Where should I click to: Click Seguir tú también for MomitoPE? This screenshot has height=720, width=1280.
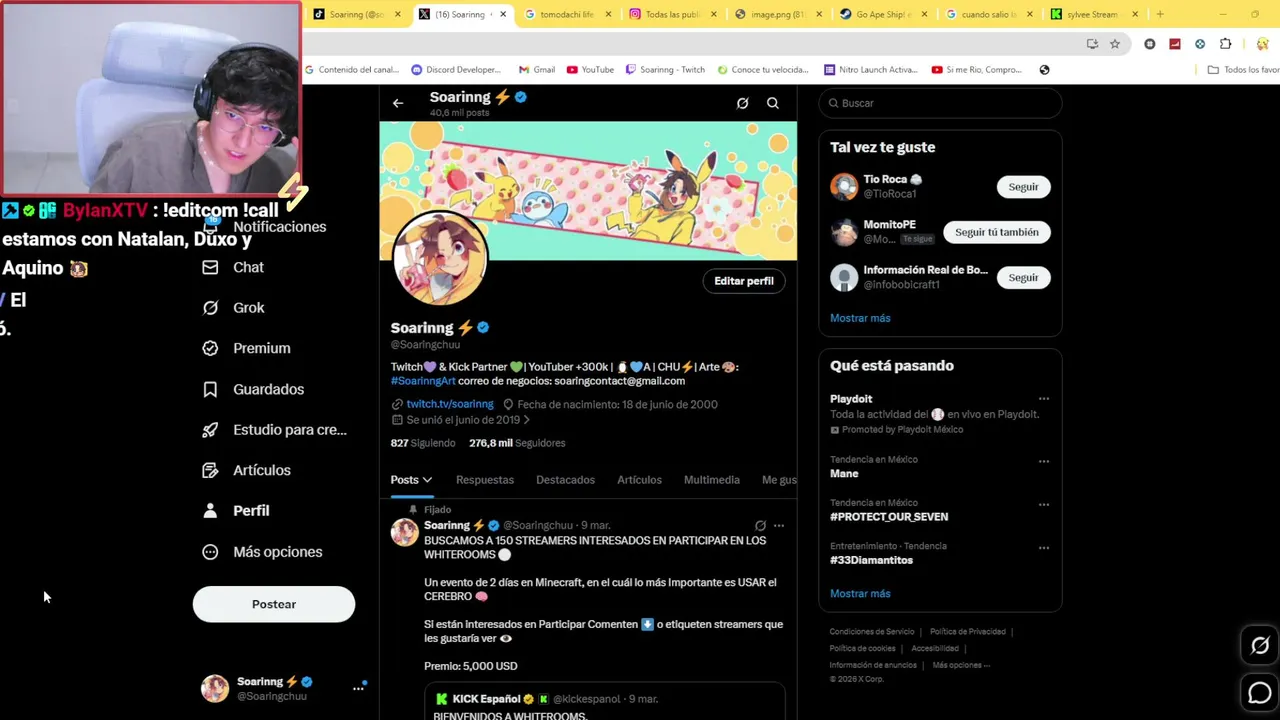[996, 232]
